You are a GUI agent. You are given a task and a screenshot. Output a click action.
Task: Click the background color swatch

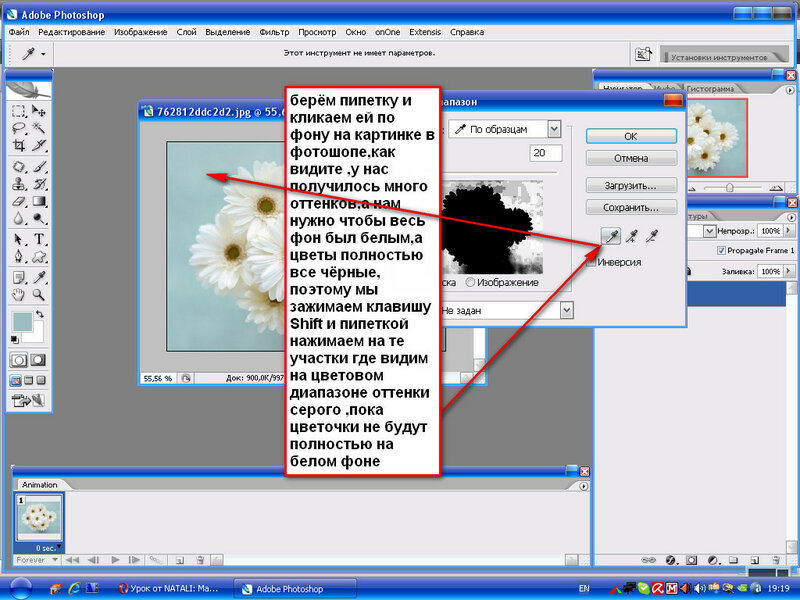(36, 335)
